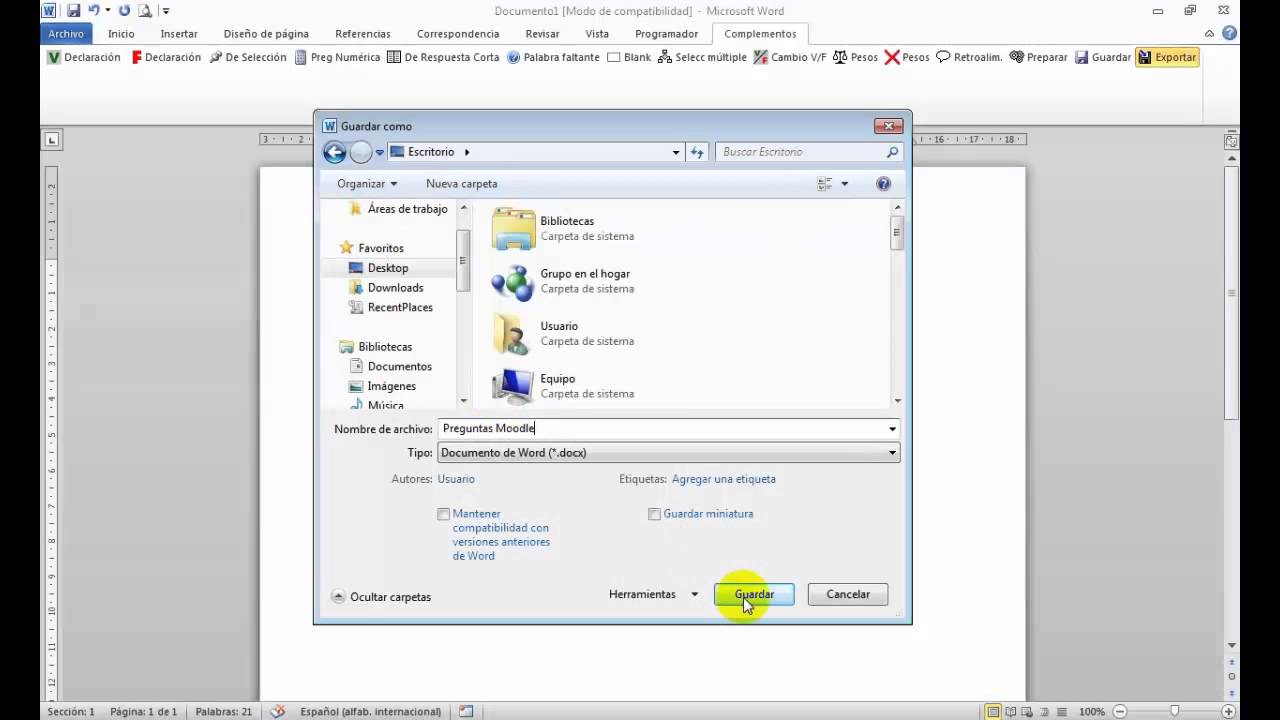Viewport: 1280px width, 720px height.
Task: Undo using the Quick Access toolbar arrow
Action: click(93, 11)
